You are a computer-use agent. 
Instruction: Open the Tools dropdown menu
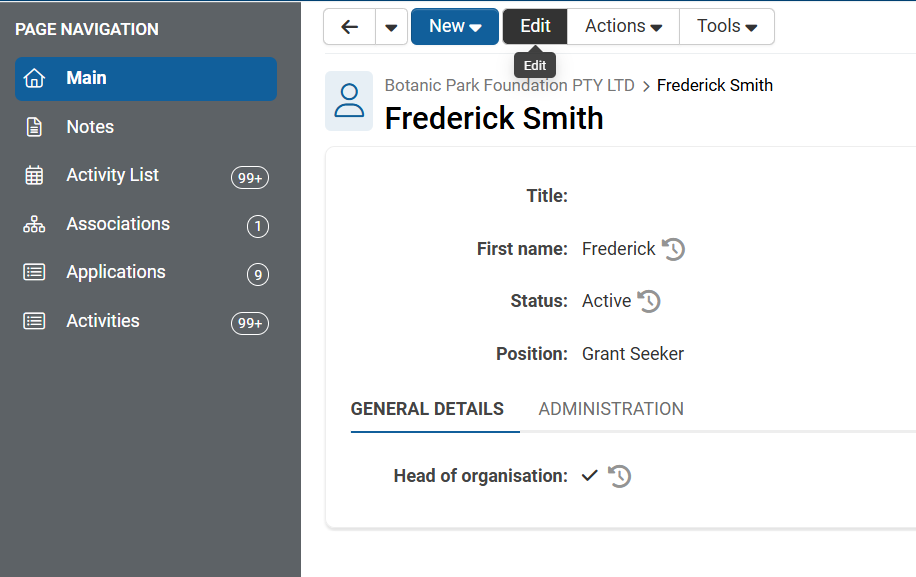pos(727,27)
